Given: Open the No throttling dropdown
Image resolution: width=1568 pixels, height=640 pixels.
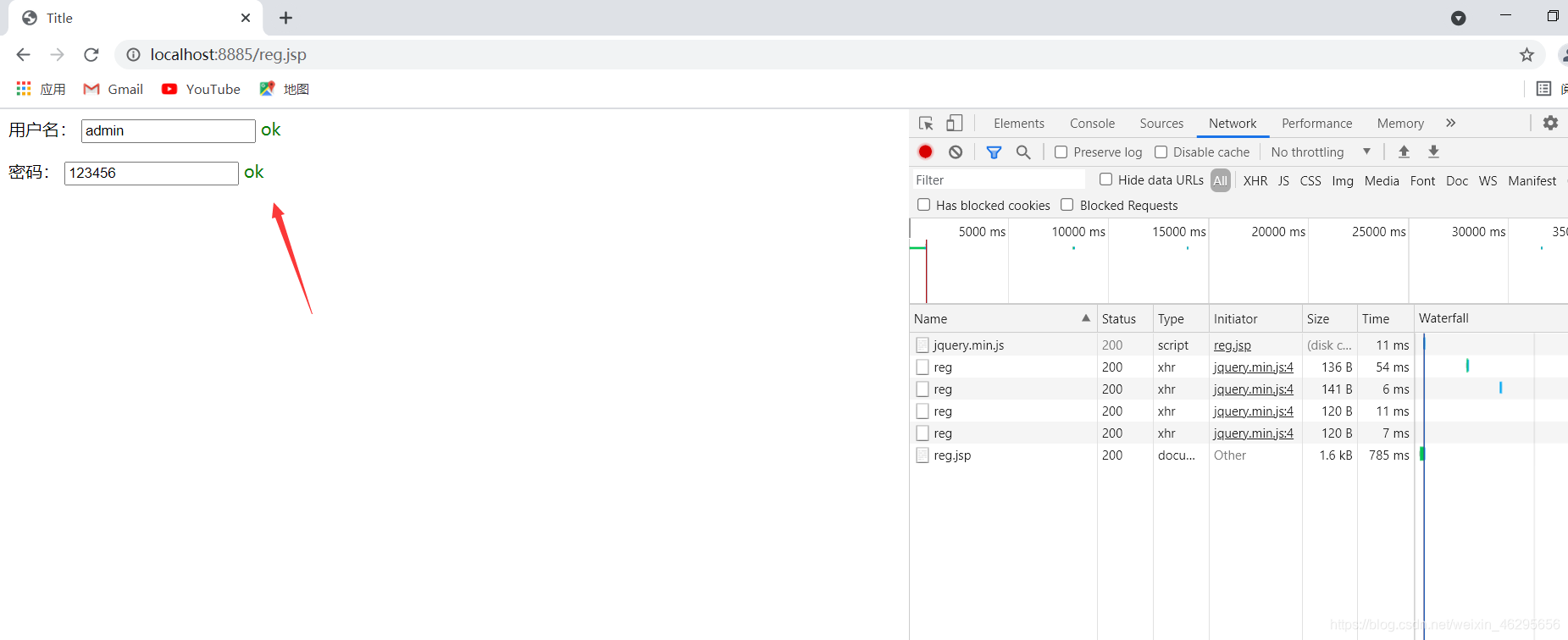Looking at the screenshot, I should [x=1320, y=152].
